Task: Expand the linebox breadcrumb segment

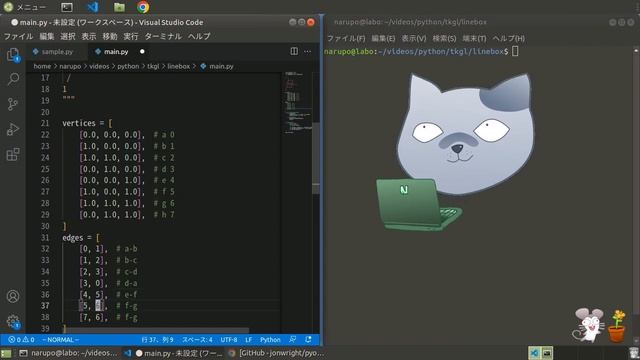Action: [178, 66]
